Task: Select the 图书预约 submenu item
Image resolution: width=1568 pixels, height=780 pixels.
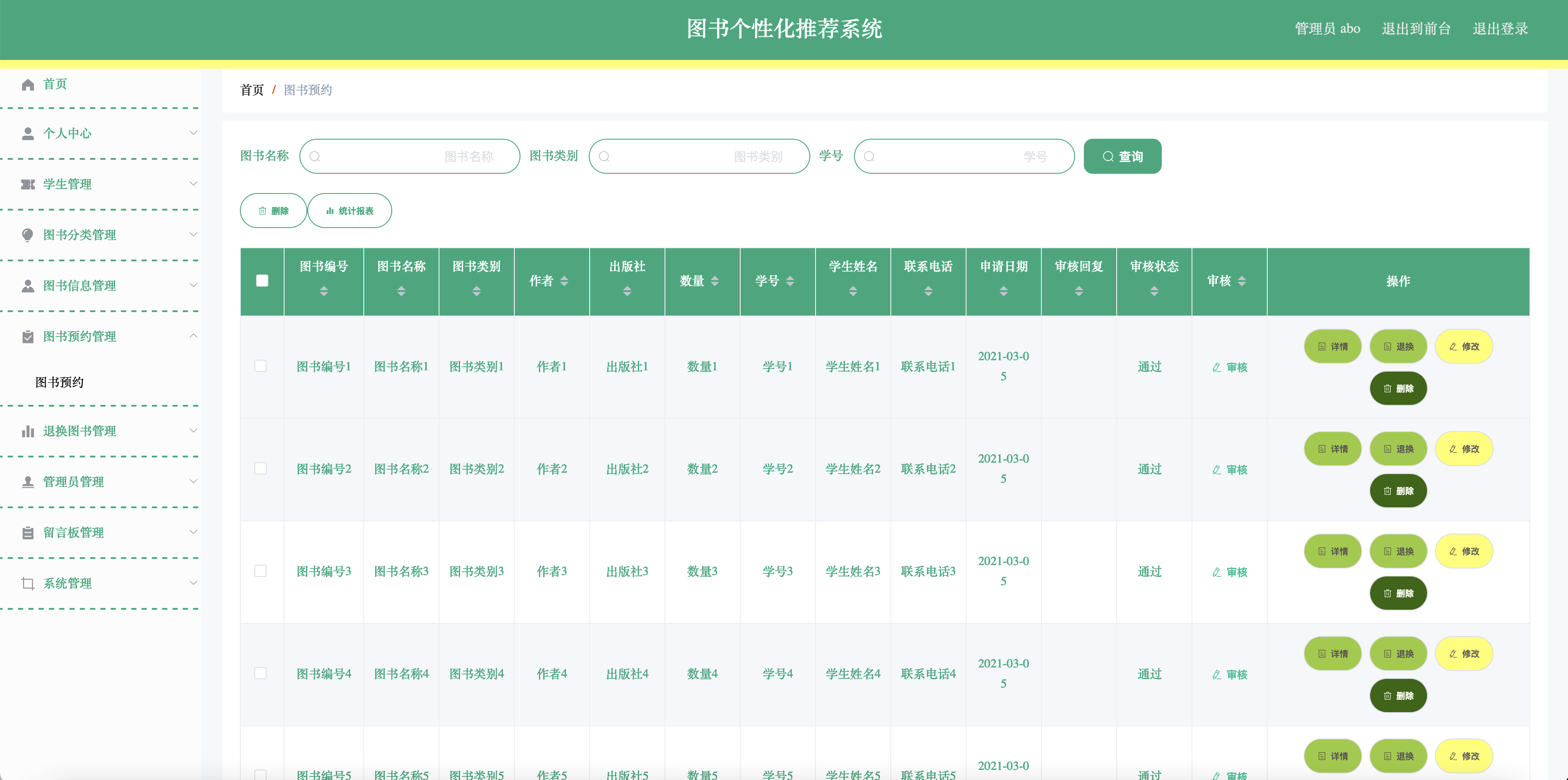Action: coord(60,383)
